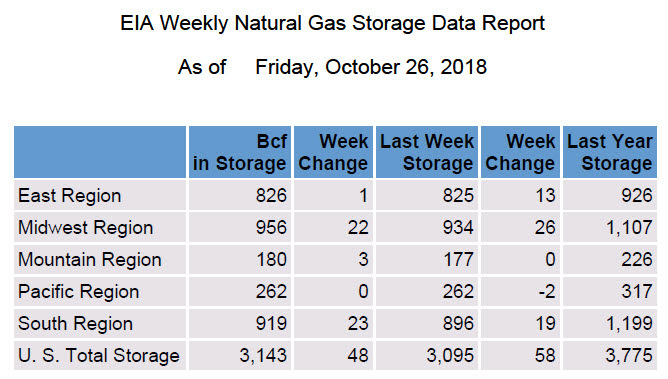Click the -2 Pacific week change cell

point(520,292)
